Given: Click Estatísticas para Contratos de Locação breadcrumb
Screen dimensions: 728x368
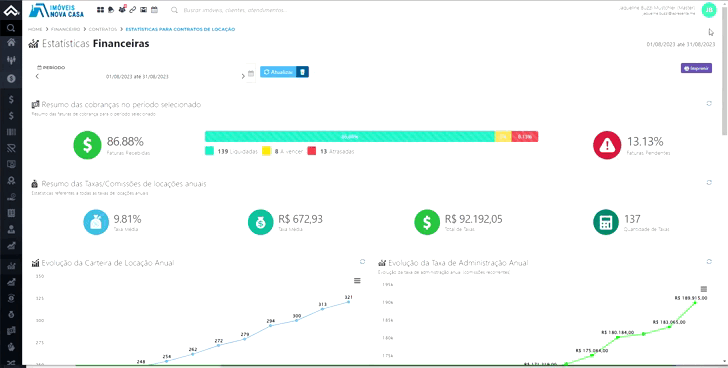Looking at the screenshot, I should (x=180, y=29).
